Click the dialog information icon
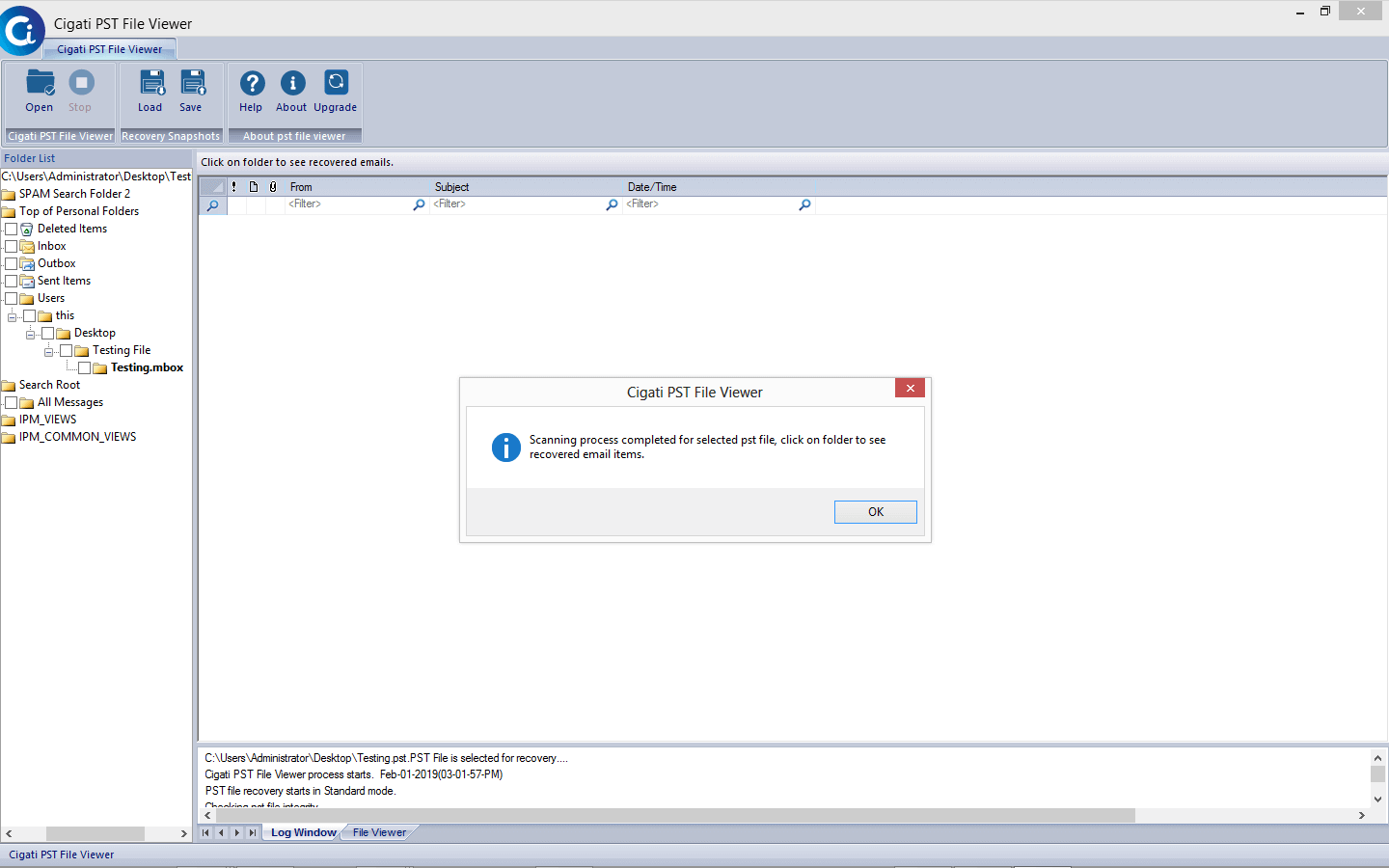The width and height of the screenshot is (1389, 868). click(505, 448)
